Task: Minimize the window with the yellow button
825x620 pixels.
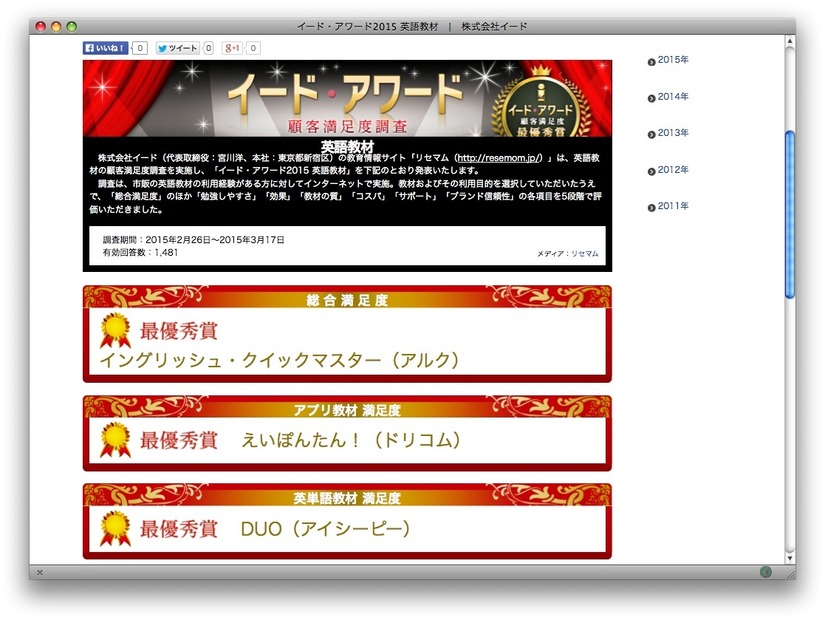Action: 56,26
